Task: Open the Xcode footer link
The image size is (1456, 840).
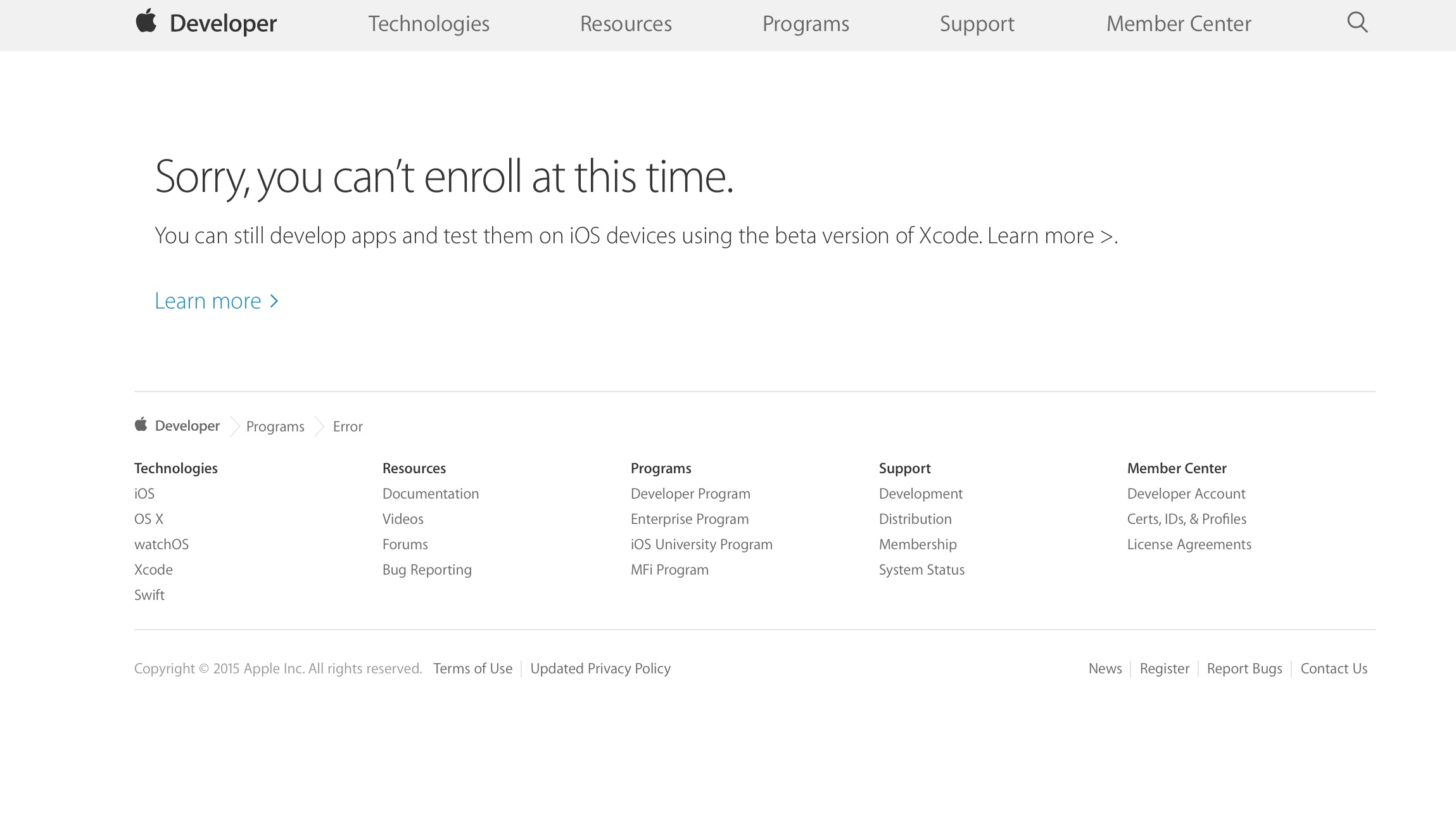Action: pyautogui.click(x=153, y=570)
